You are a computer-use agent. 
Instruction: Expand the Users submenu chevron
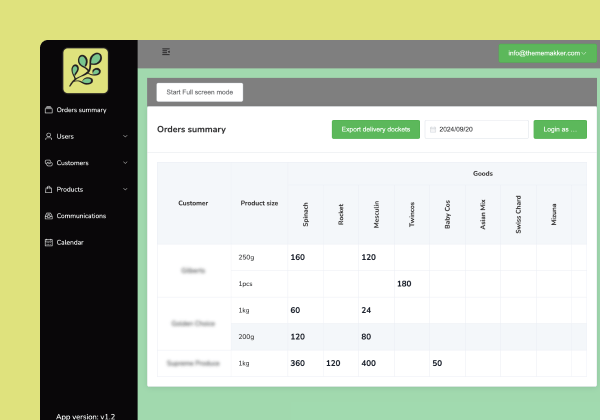125,136
